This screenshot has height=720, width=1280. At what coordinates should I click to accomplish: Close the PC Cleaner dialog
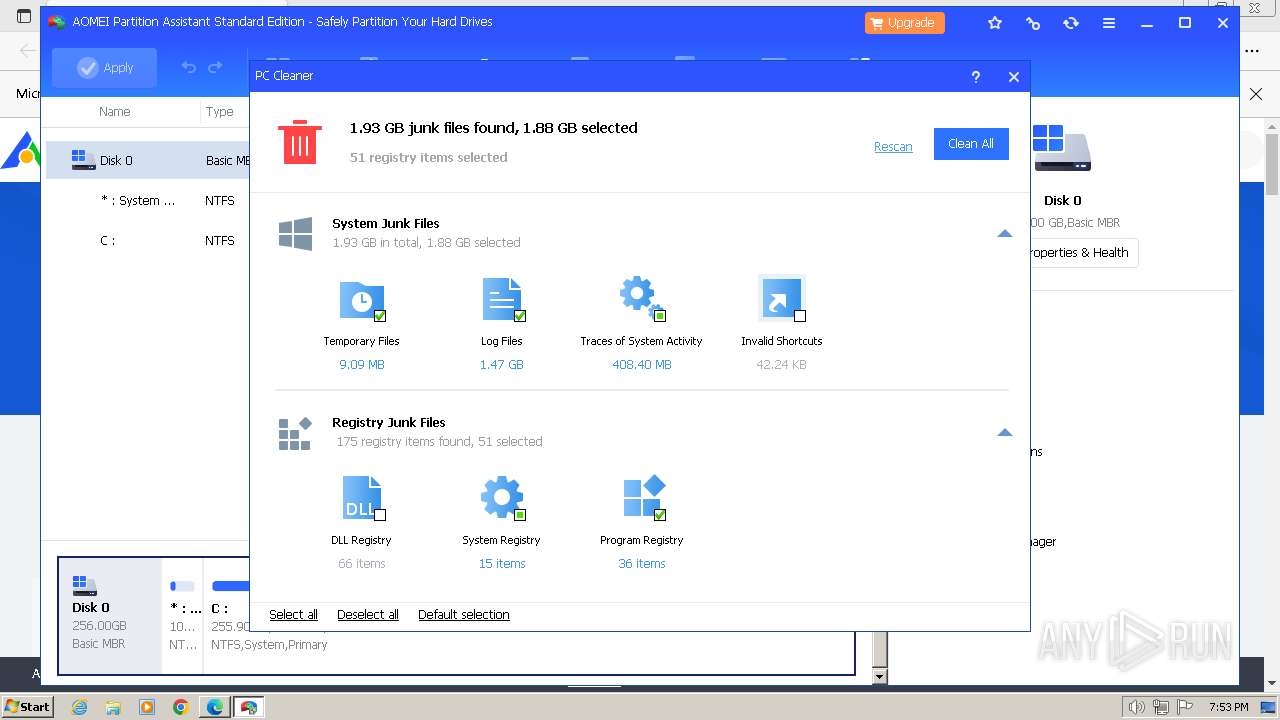(x=1014, y=77)
